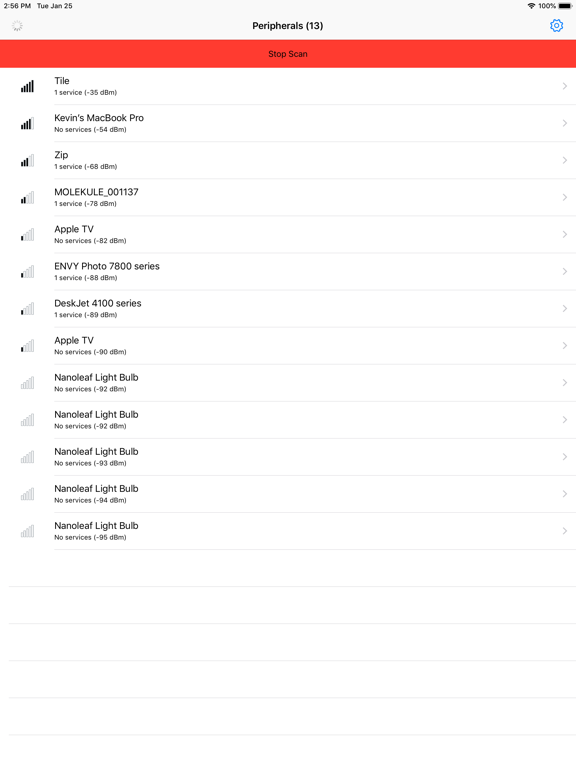
Task: Open the DeskJet 4100 series entry
Action: [288, 309]
